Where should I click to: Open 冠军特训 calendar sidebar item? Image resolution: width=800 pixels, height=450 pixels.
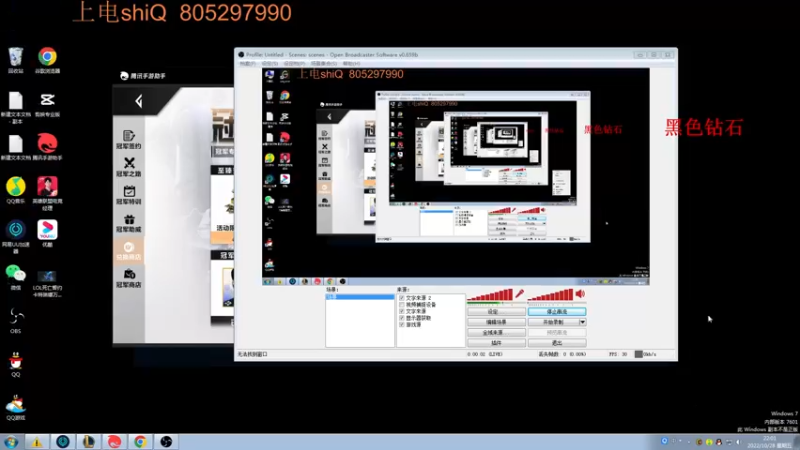129,195
